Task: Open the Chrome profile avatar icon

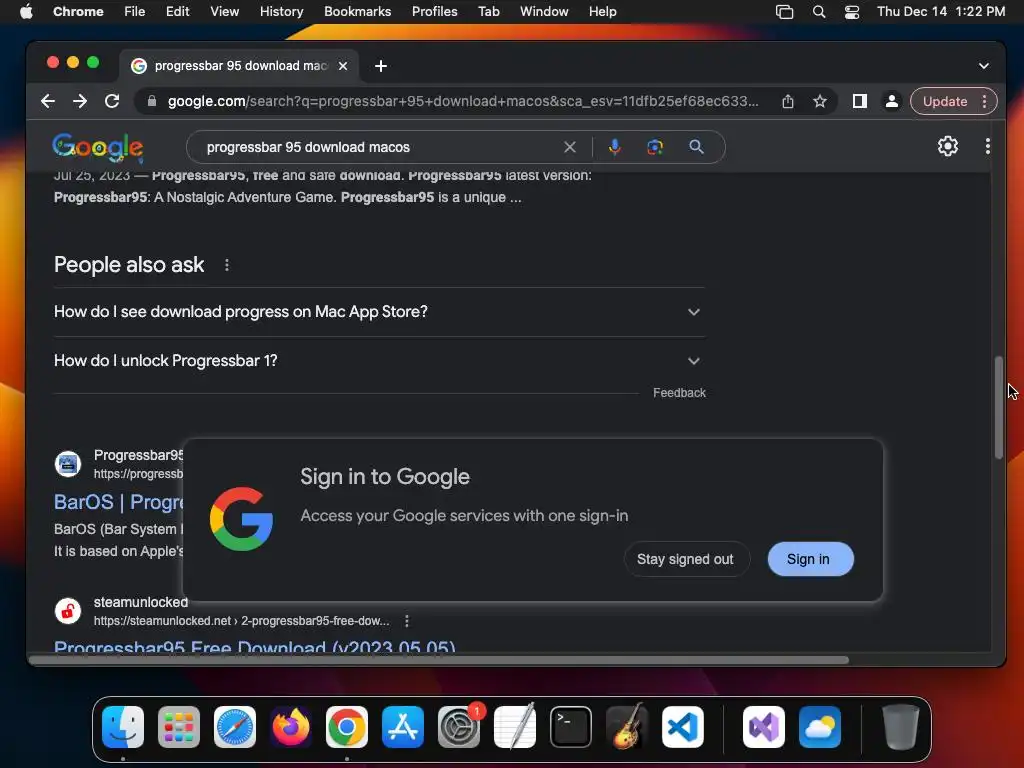Action: coord(891,101)
